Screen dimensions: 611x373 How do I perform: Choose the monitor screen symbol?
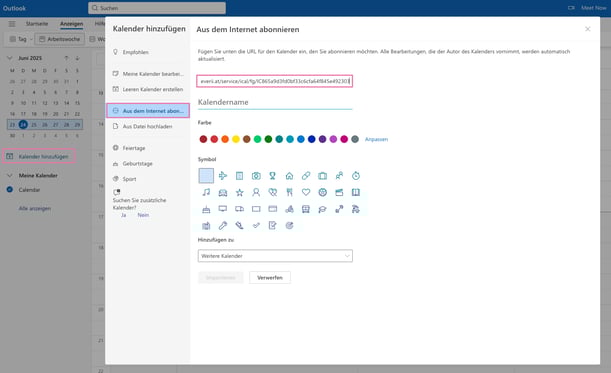[223, 209]
